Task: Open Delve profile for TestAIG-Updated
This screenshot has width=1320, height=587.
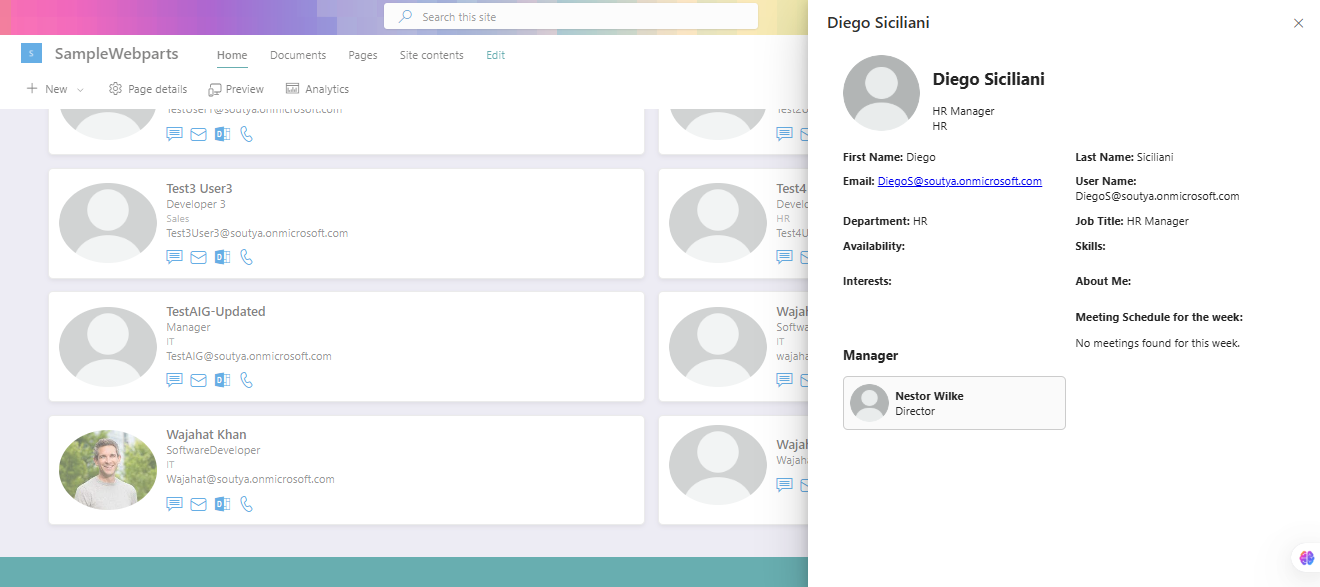Action: click(222, 380)
